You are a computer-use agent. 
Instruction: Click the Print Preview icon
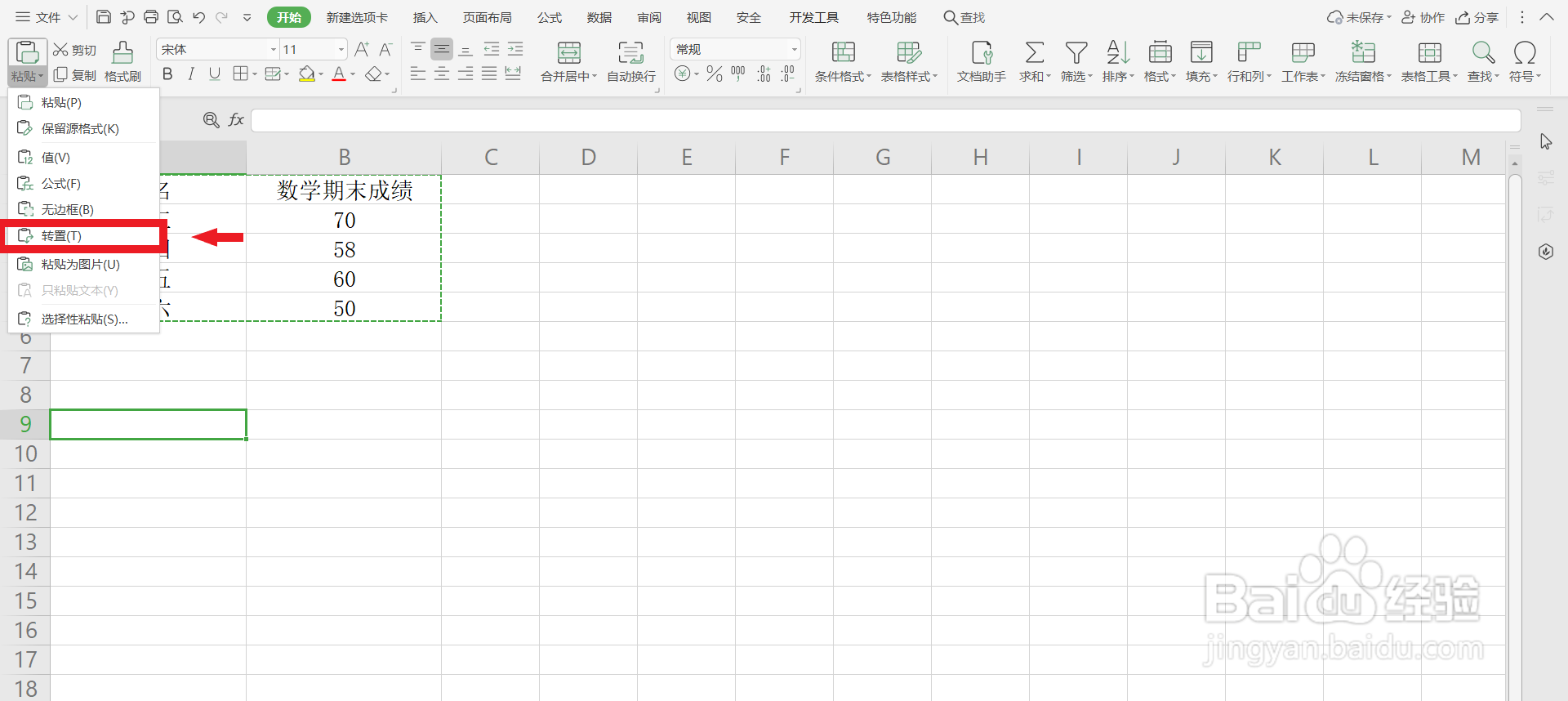coord(175,17)
